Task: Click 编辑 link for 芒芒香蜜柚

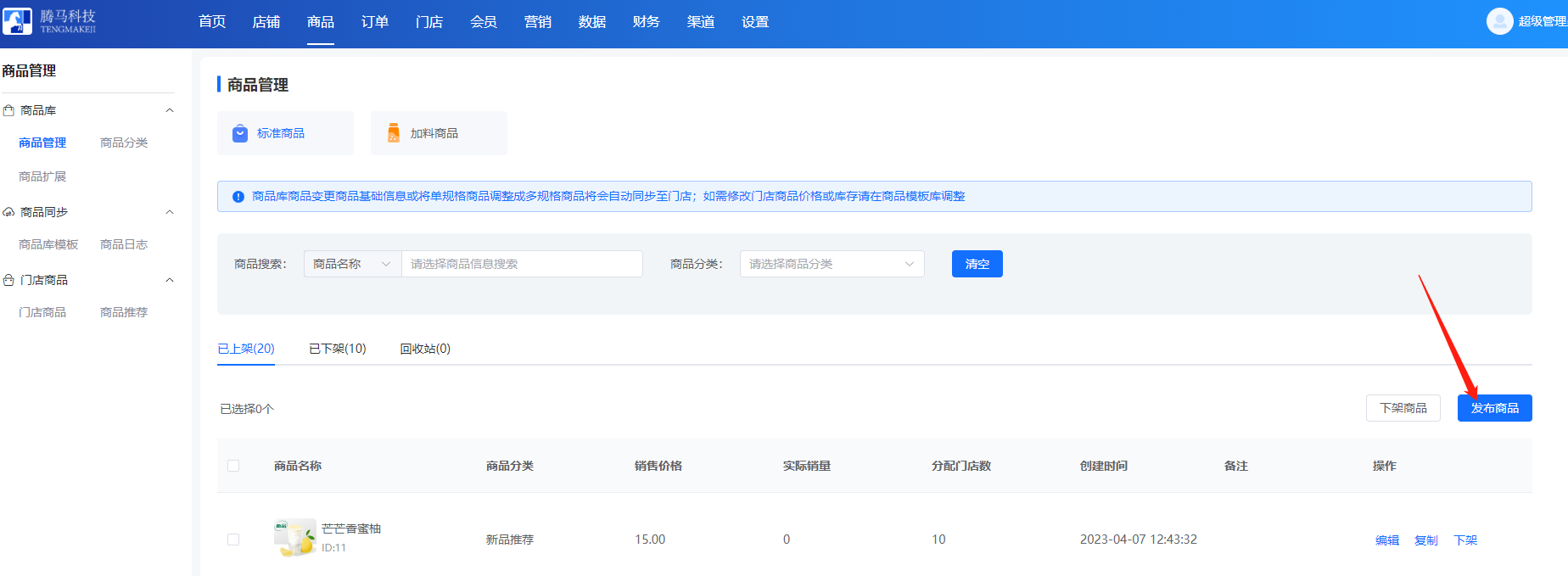Action: [x=1387, y=540]
